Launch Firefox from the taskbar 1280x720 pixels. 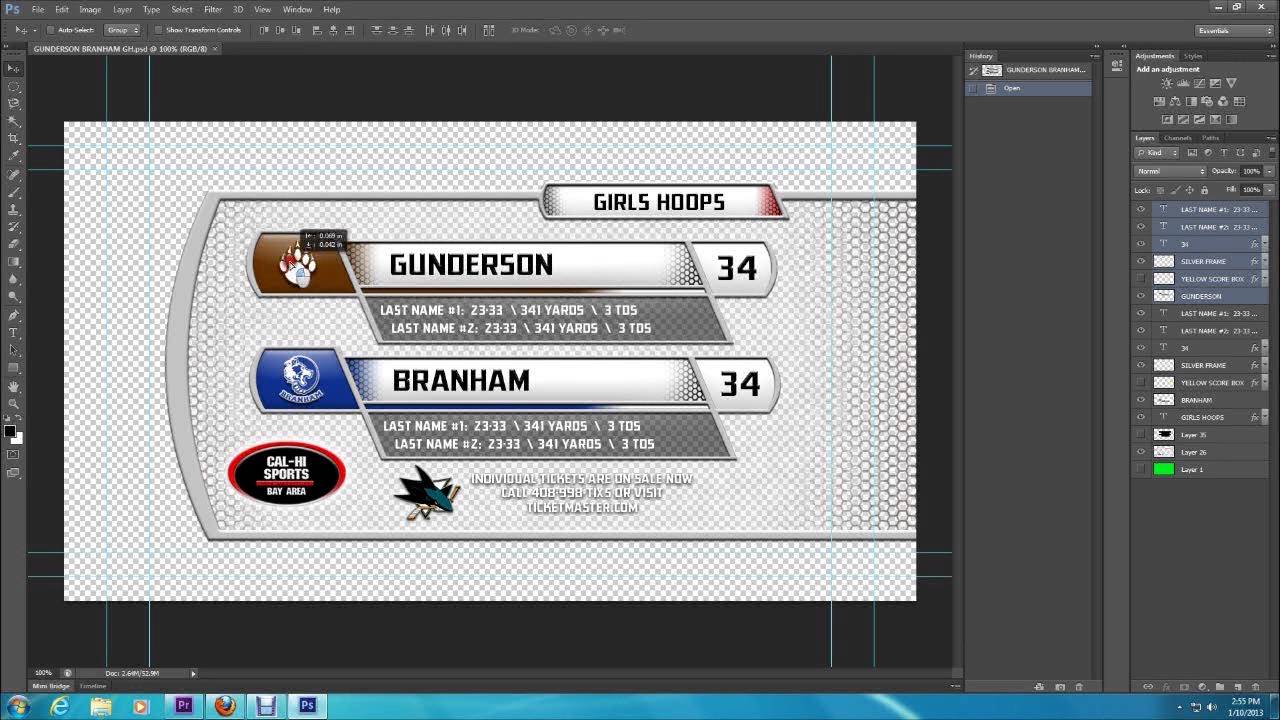point(224,706)
